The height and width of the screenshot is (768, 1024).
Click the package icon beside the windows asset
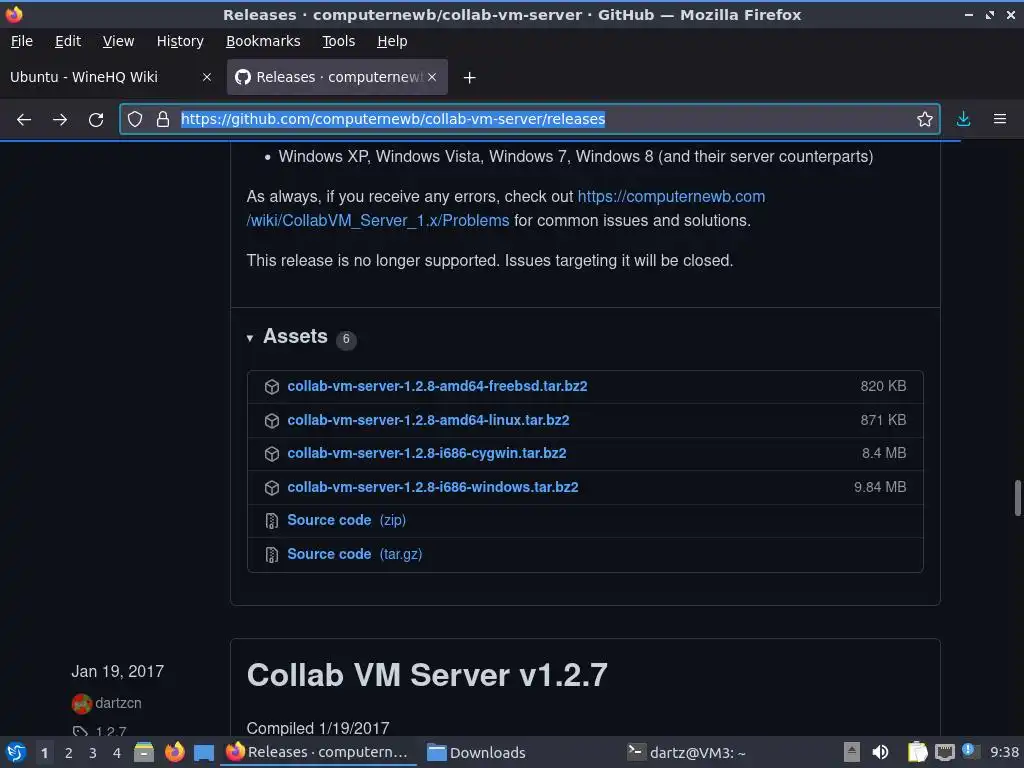272,487
